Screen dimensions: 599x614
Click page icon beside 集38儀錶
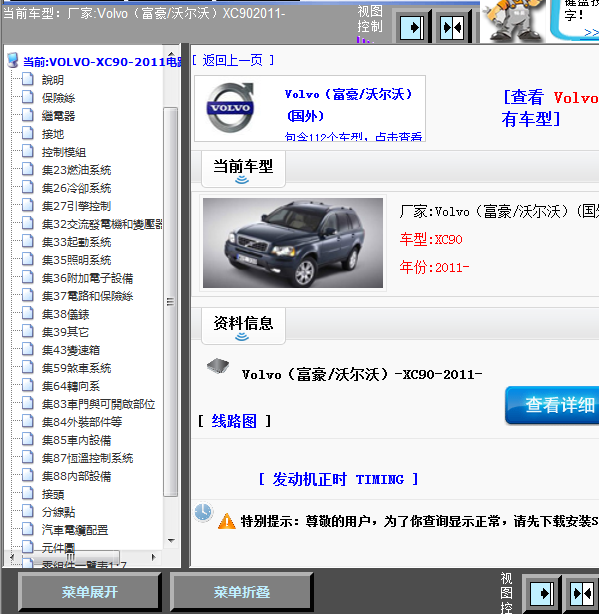click(x=28, y=313)
